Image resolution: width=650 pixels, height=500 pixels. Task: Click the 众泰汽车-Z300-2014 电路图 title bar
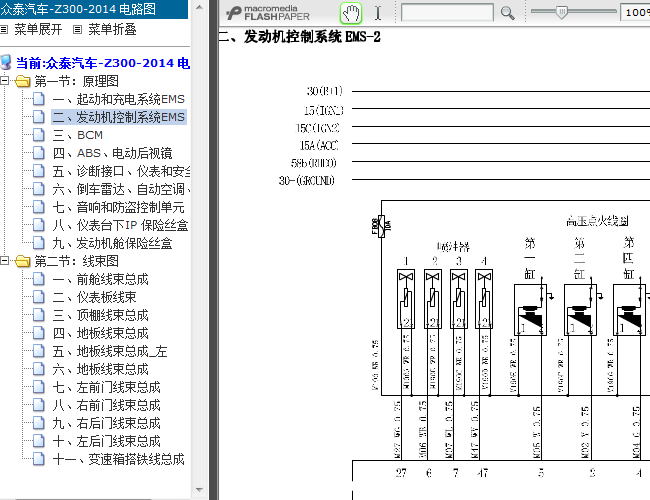(x=94, y=9)
